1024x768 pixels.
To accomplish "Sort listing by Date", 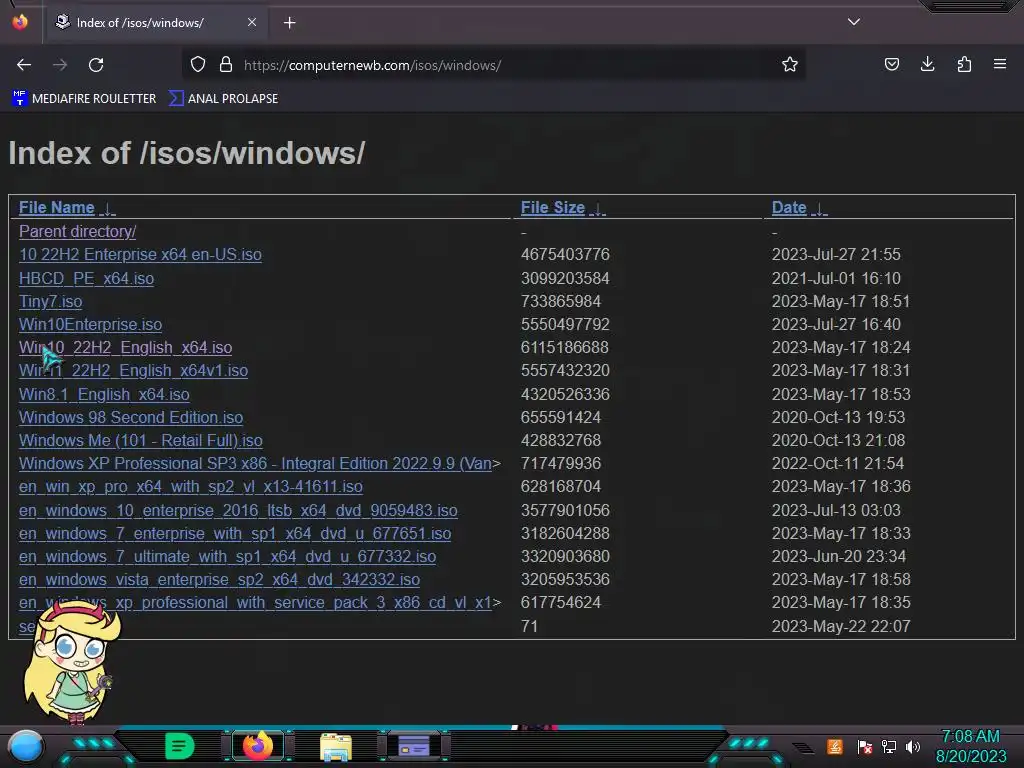I will (x=789, y=208).
